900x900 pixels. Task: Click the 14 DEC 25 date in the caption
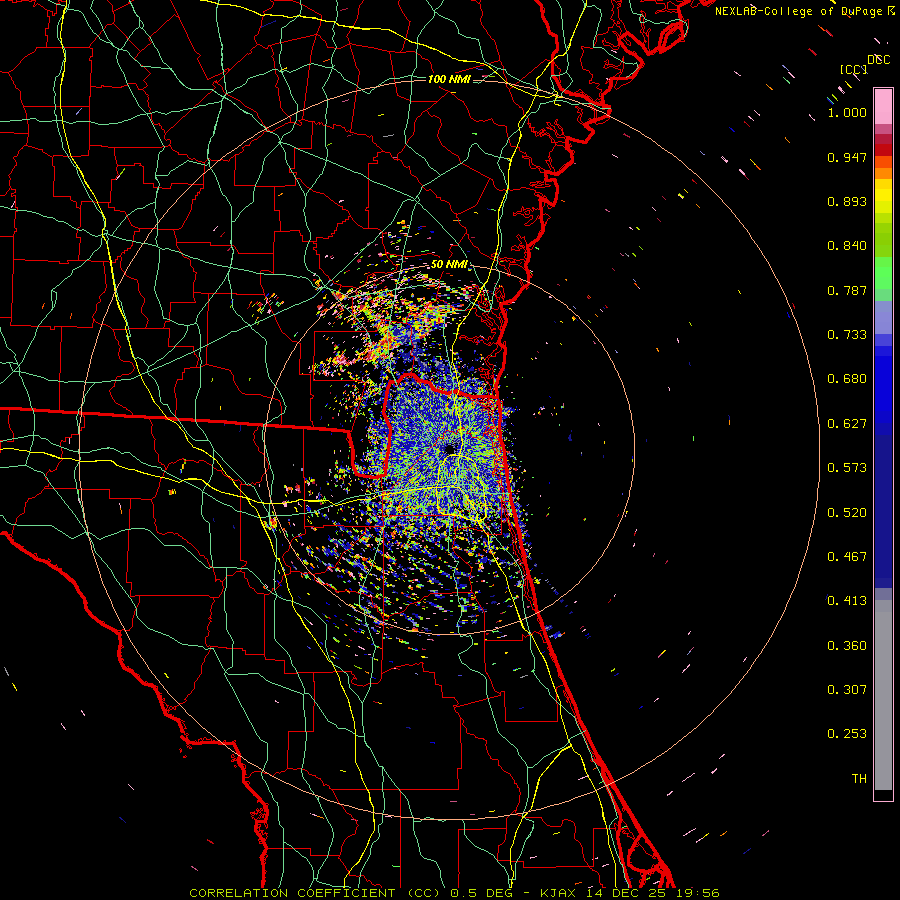coord(626,893)
